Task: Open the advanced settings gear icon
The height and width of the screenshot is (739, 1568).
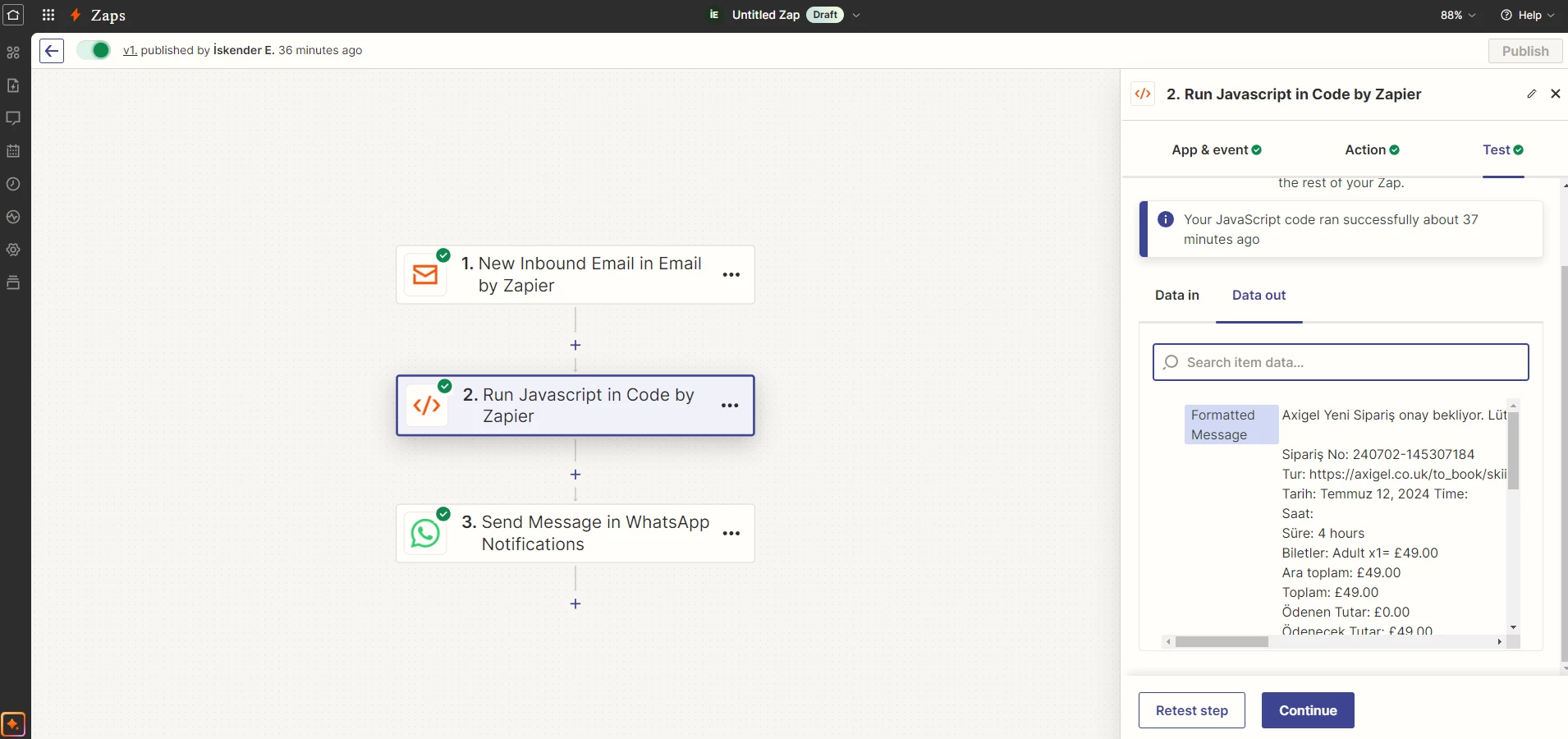Action: (13, 250)
